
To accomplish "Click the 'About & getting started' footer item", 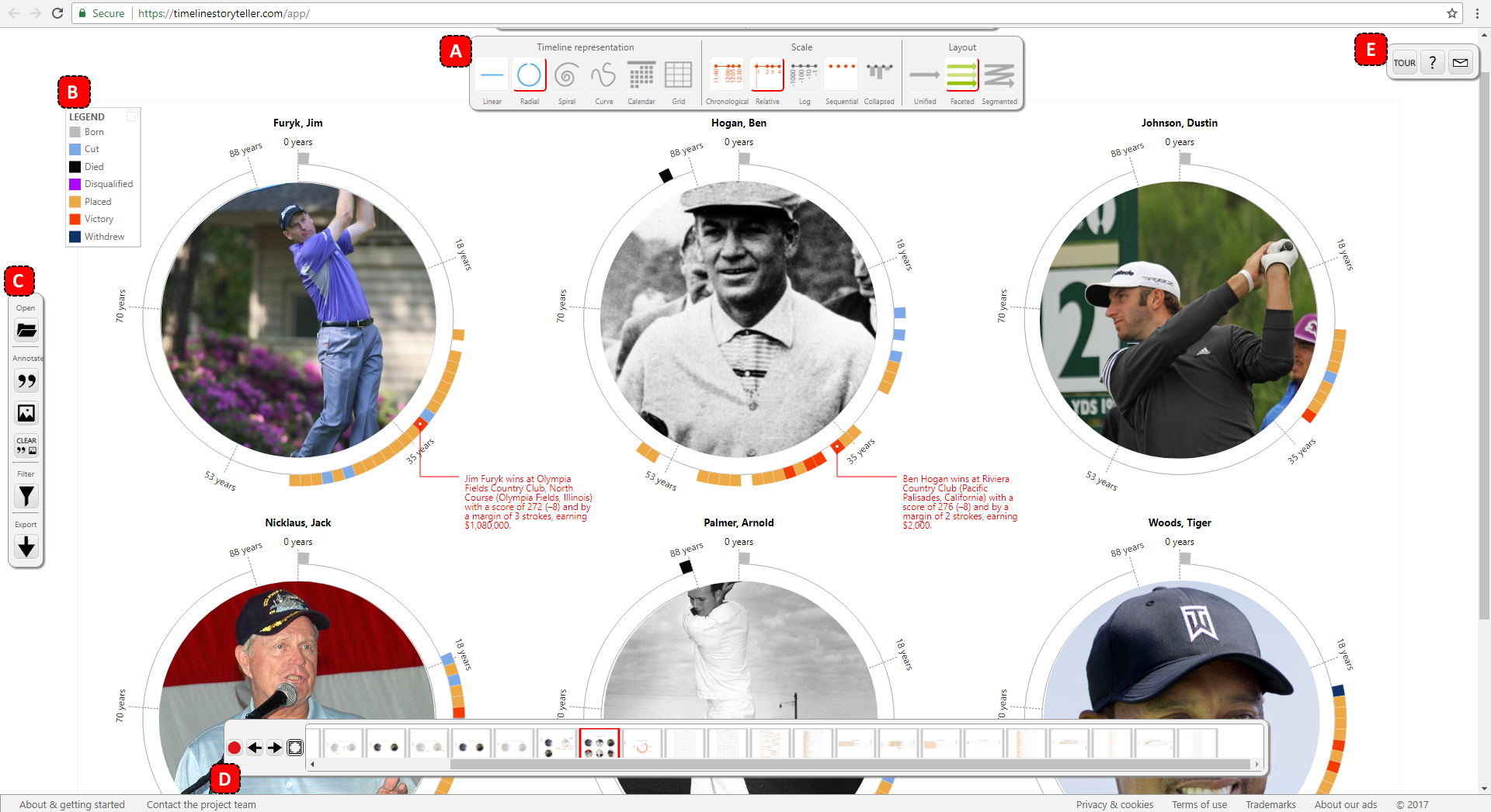I will (71, 804).
